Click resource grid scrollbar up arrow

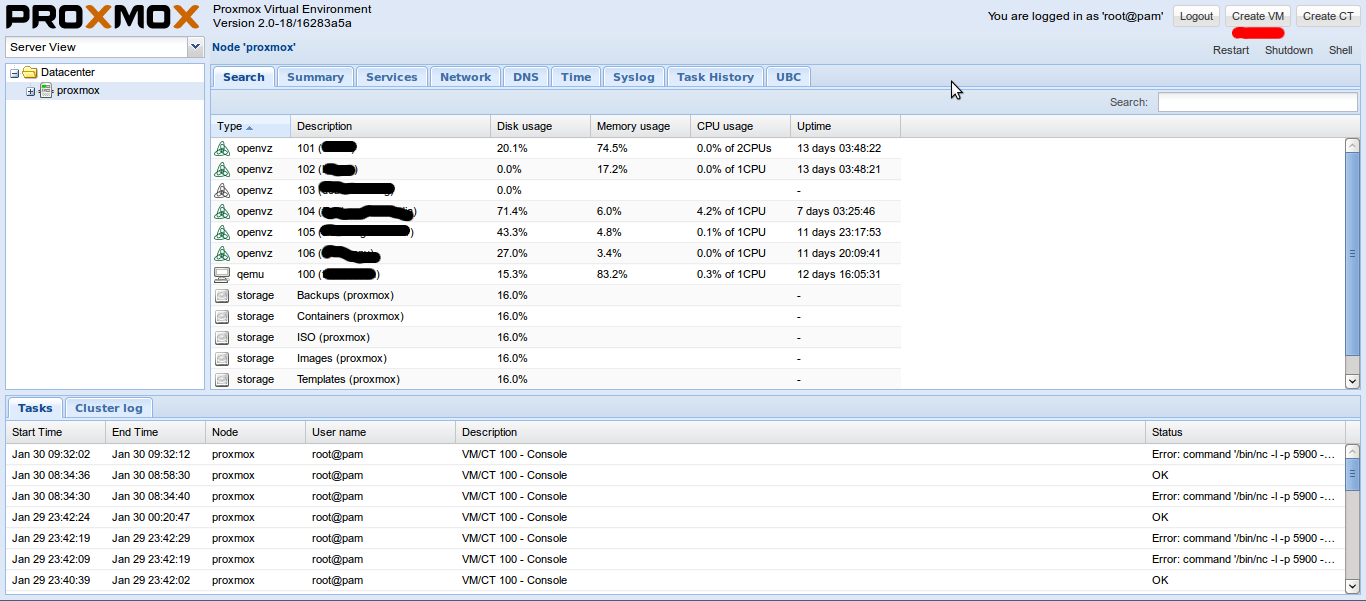1352,146
